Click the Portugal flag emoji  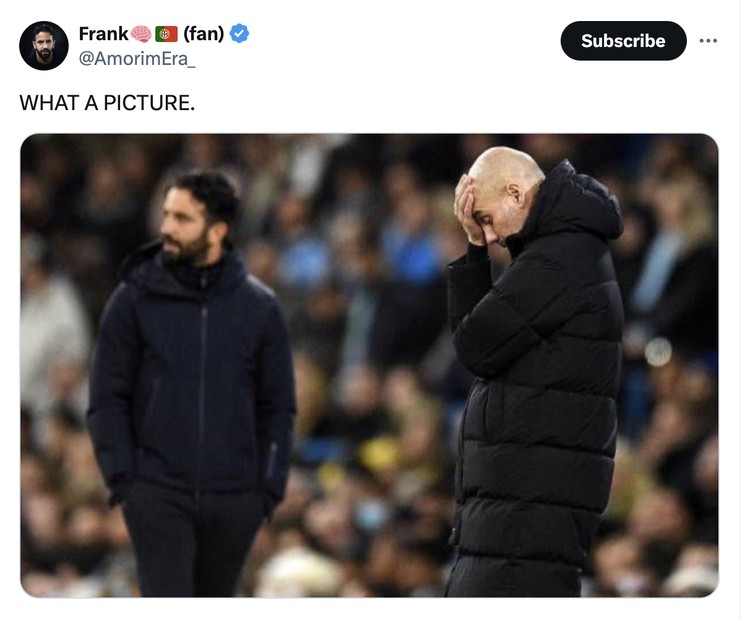(x=166, y=34)
